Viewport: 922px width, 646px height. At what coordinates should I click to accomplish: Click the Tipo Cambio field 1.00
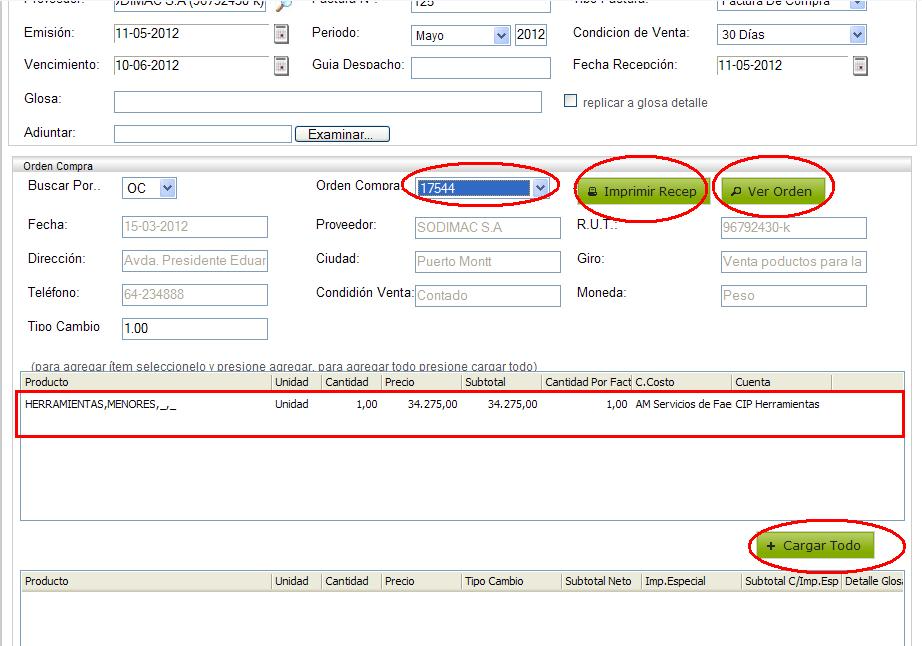195,329
